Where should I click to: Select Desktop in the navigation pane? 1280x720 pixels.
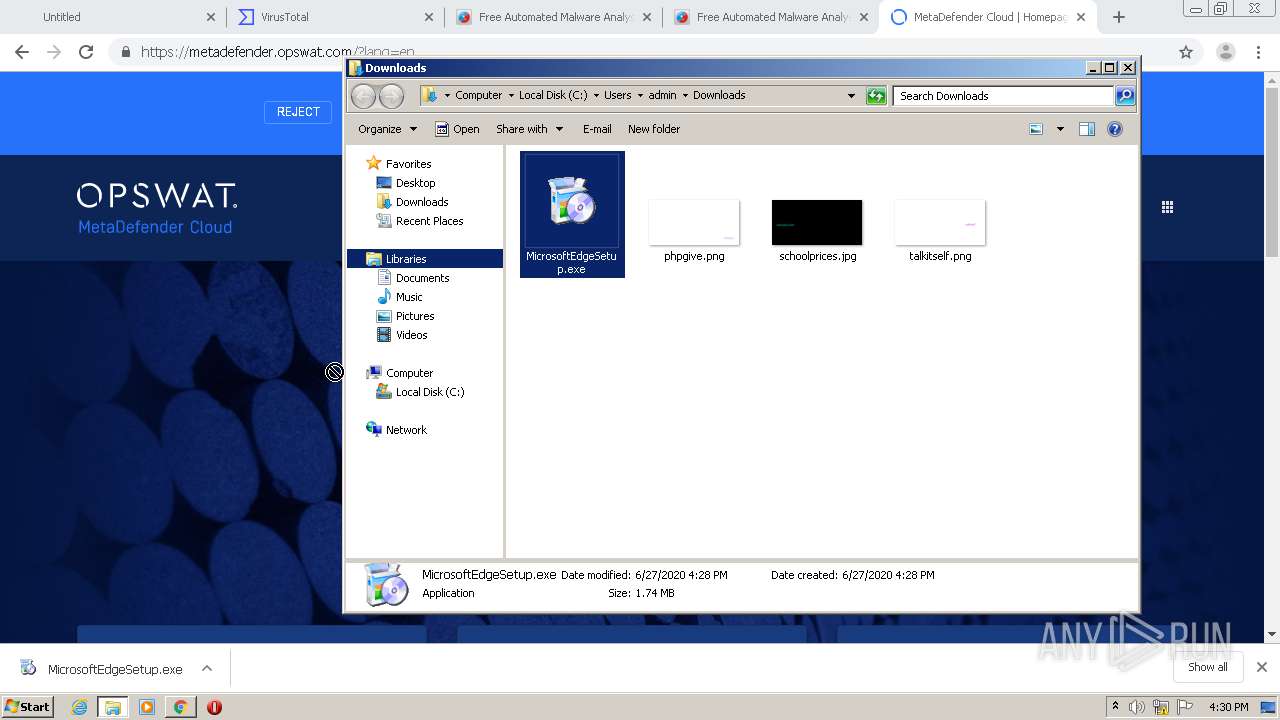click(415, 183)
